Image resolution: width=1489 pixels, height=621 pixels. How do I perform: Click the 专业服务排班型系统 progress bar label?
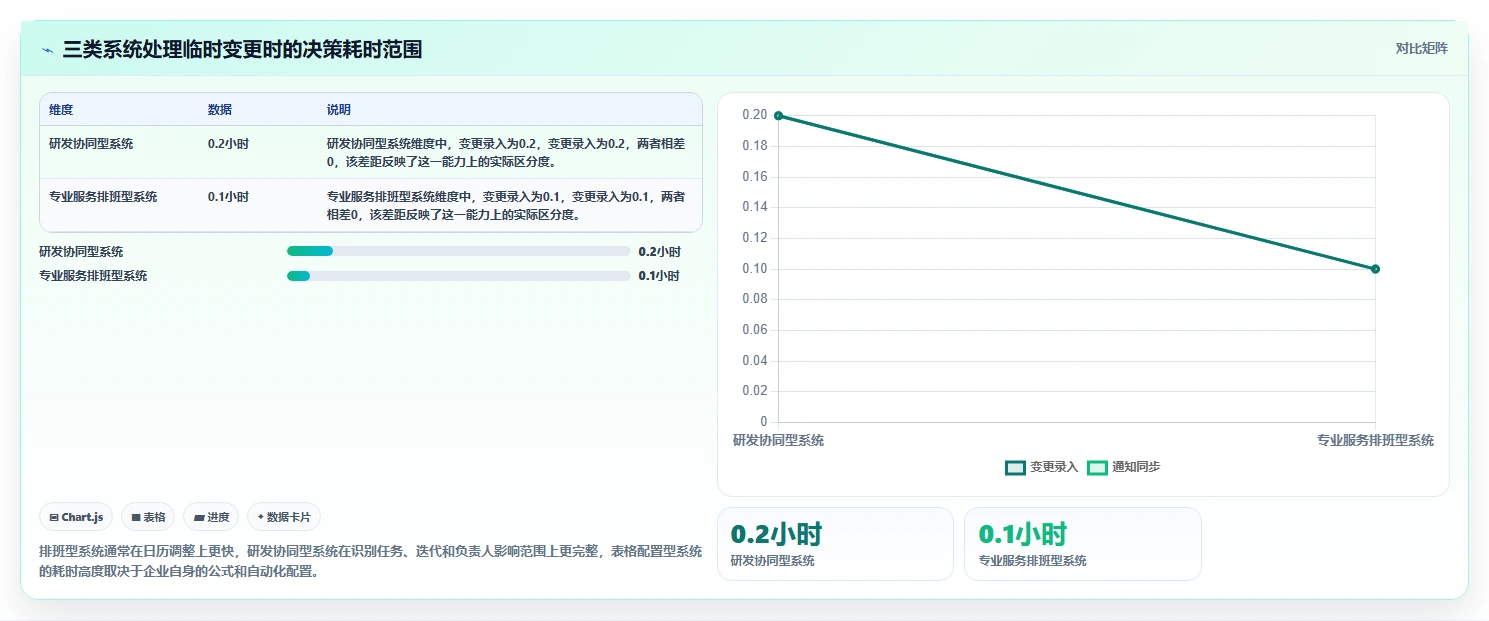[x=93, y=276]
